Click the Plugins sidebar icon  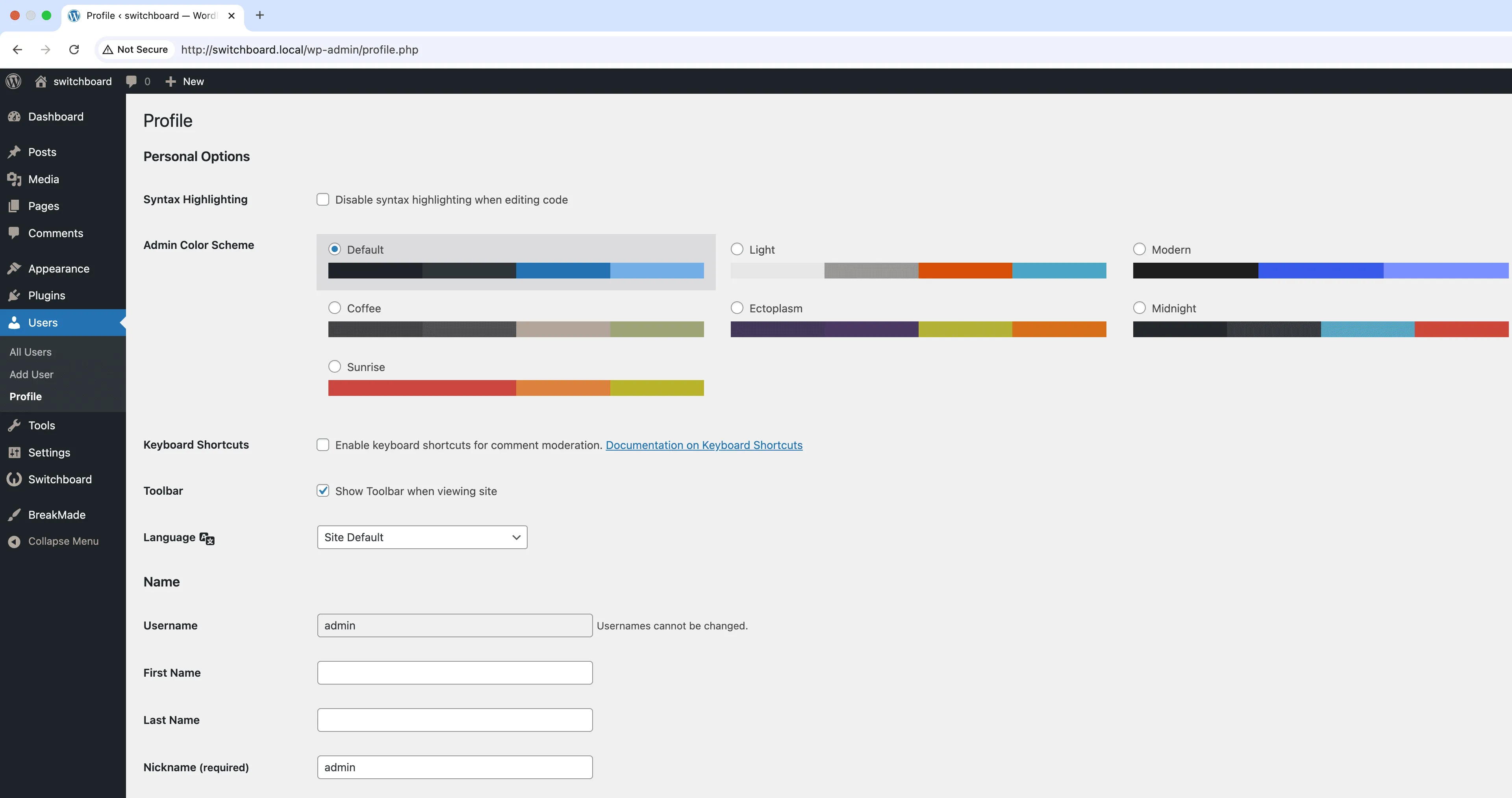(15, 295)
